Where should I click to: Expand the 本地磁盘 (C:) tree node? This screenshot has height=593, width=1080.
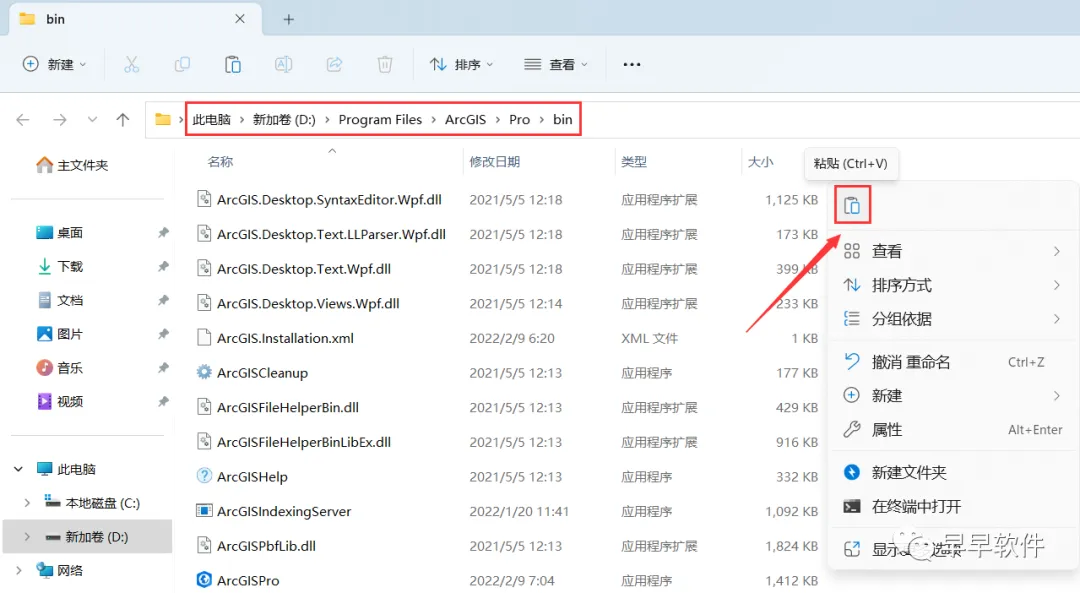tap(27, 503)
